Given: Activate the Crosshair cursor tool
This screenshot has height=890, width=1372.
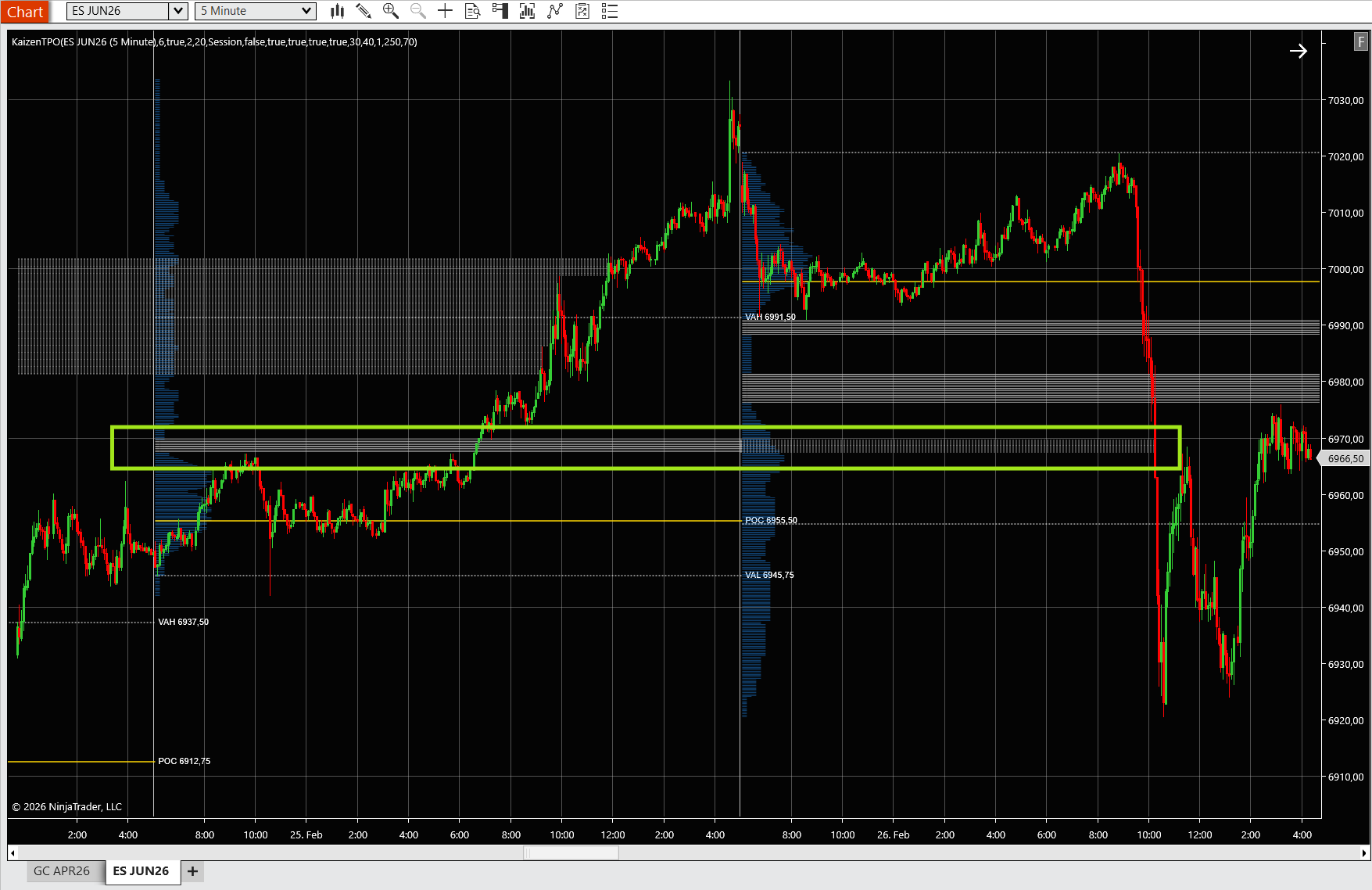Looking at the screenshot, I should tap(445, 11).
